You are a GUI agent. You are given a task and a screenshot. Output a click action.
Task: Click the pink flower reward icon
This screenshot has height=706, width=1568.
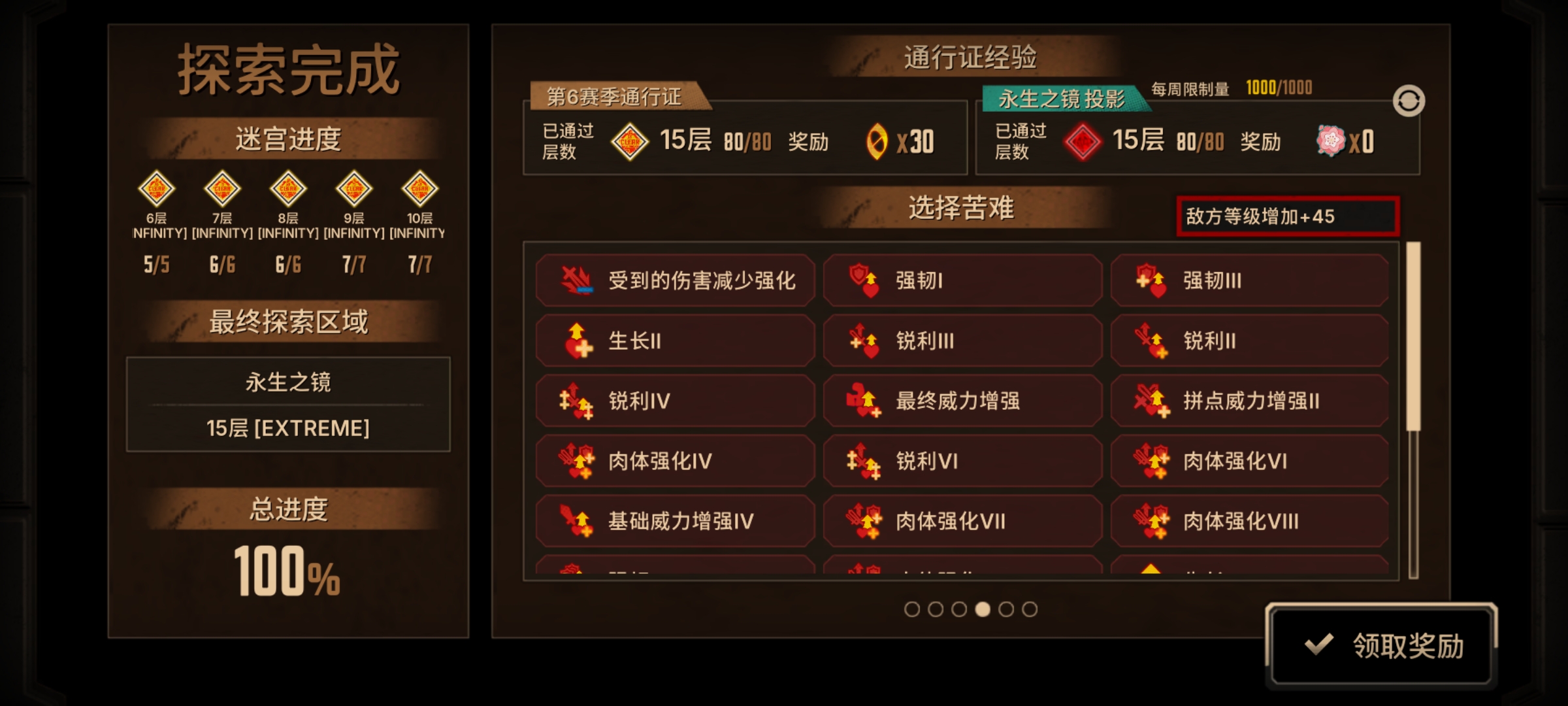1331,141
